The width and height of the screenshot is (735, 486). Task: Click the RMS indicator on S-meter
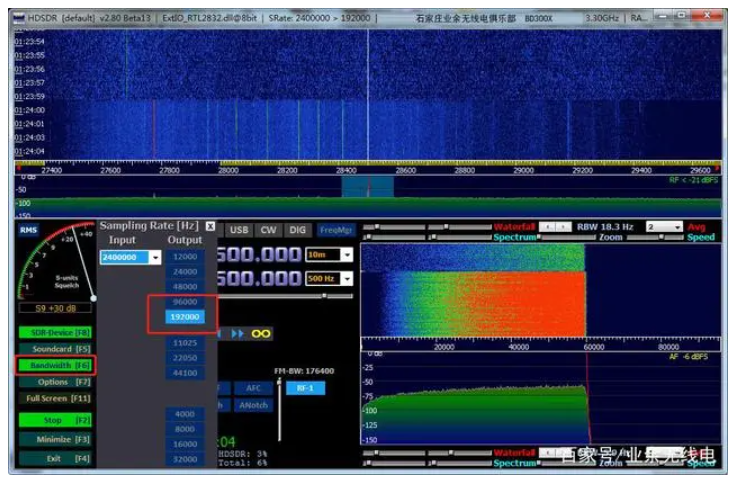coord(27,228)
